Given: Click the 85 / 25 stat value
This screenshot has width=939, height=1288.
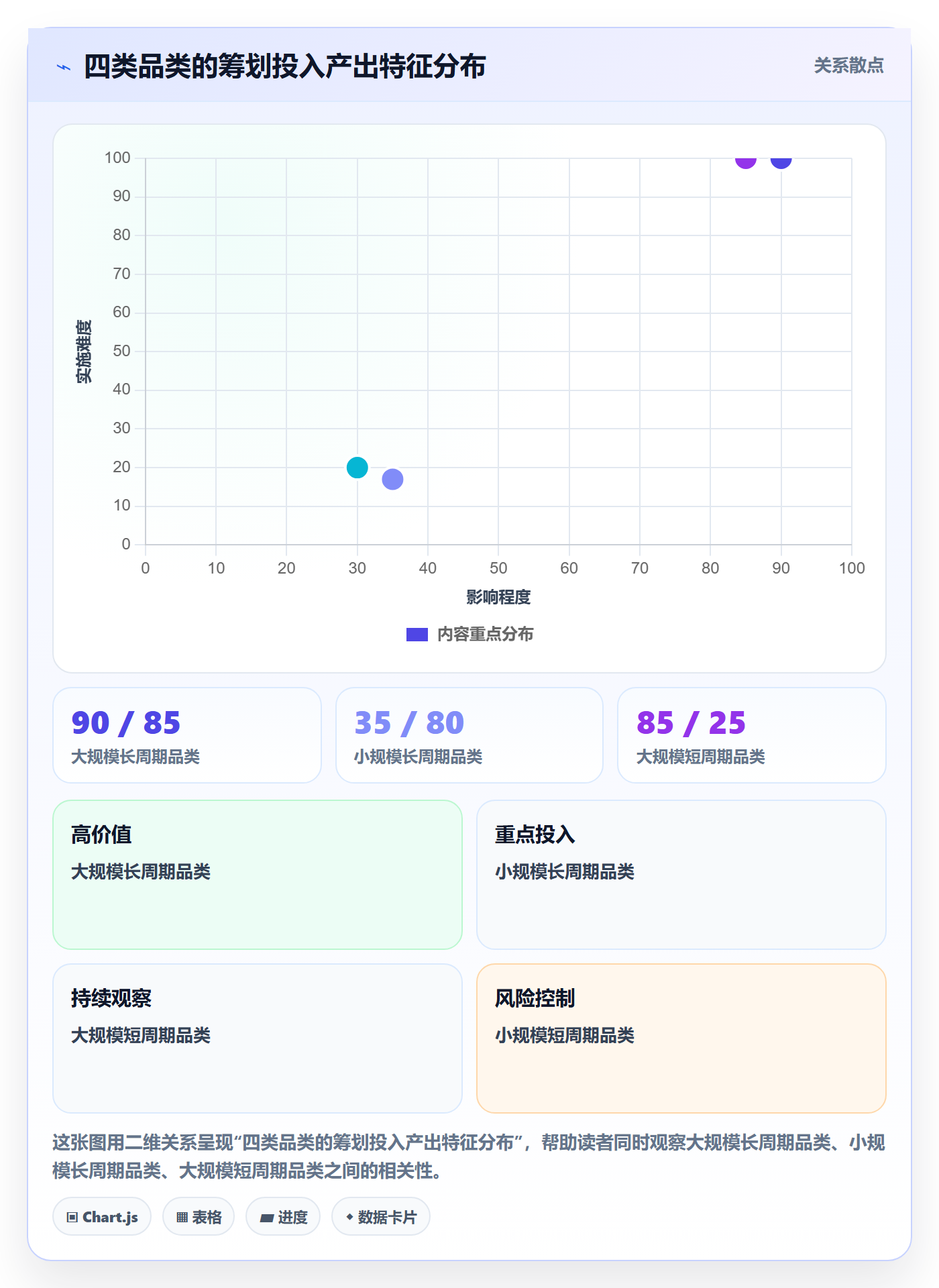Looking at the screenshot, I should pos(691,722).
